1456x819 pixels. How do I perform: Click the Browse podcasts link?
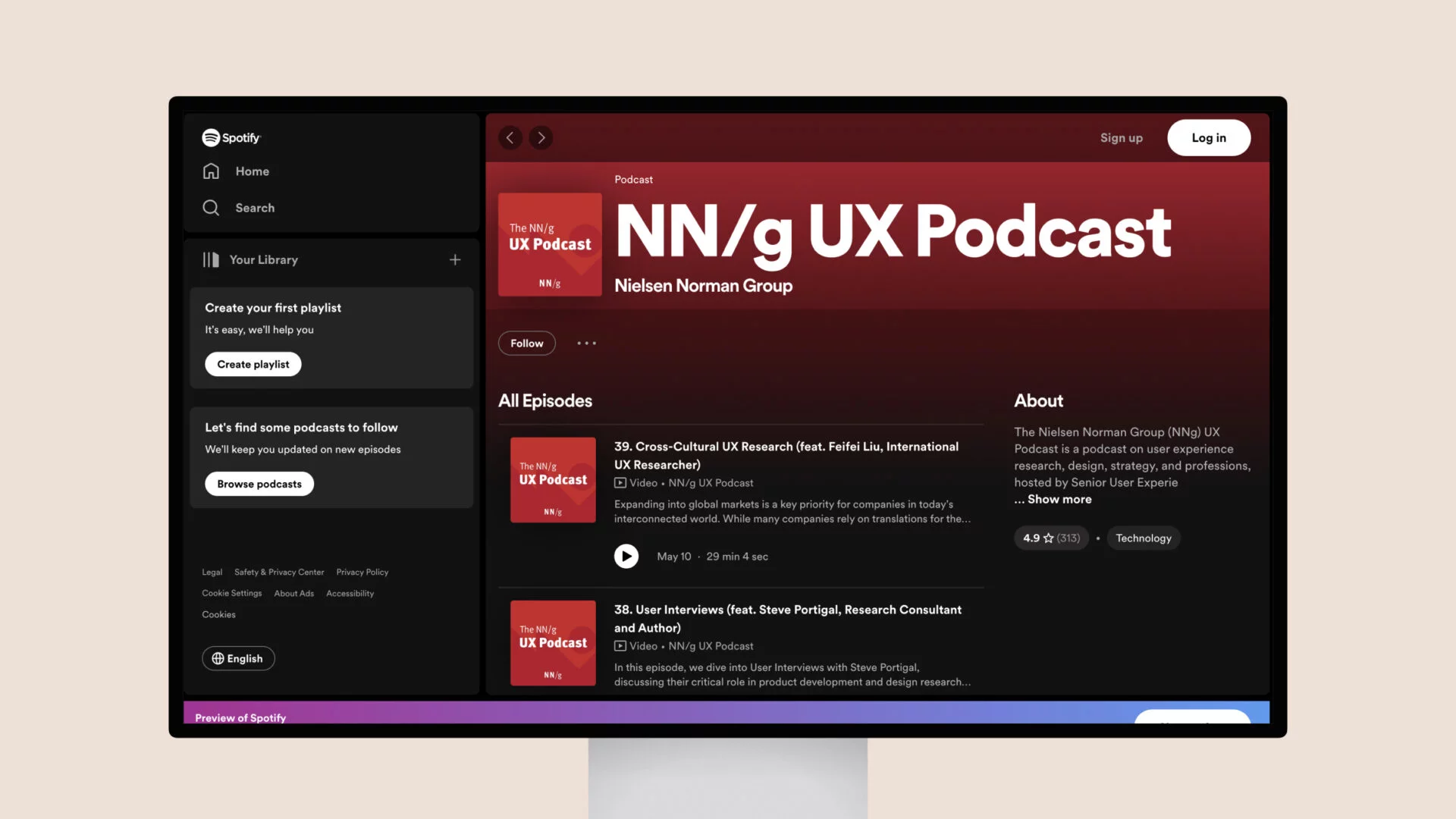(x=259, y=484)
